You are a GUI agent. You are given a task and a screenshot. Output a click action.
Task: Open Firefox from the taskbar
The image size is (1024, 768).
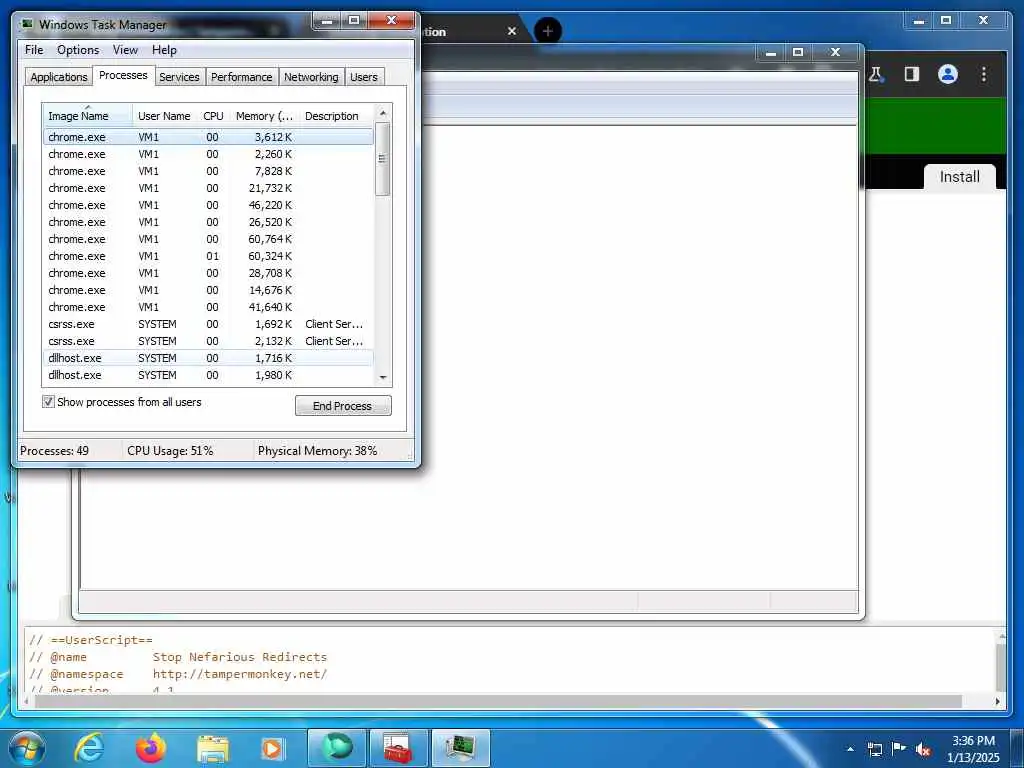(151, 748)
